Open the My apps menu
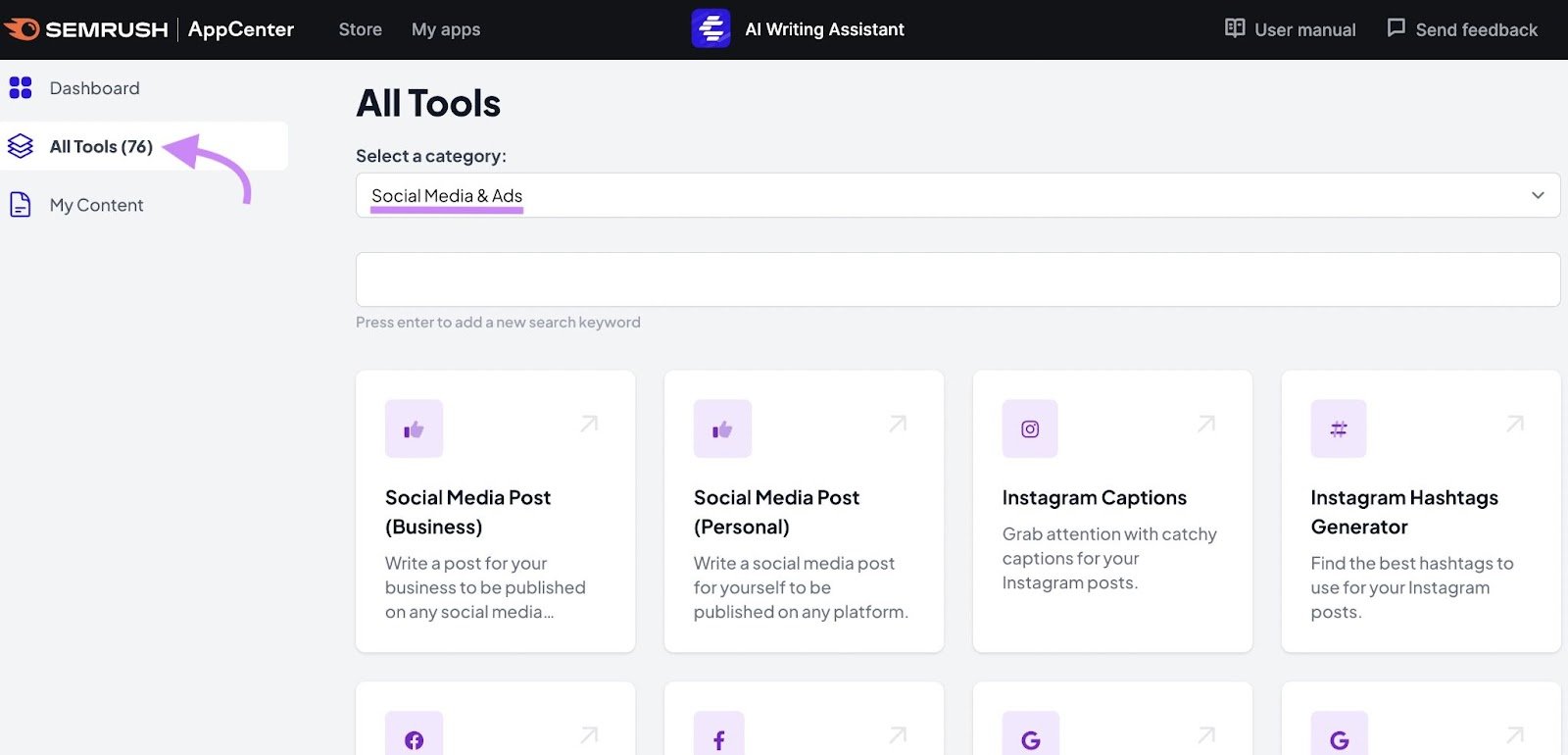The height and width of the screenshot is (755, 1568). [x=446, y=29]
